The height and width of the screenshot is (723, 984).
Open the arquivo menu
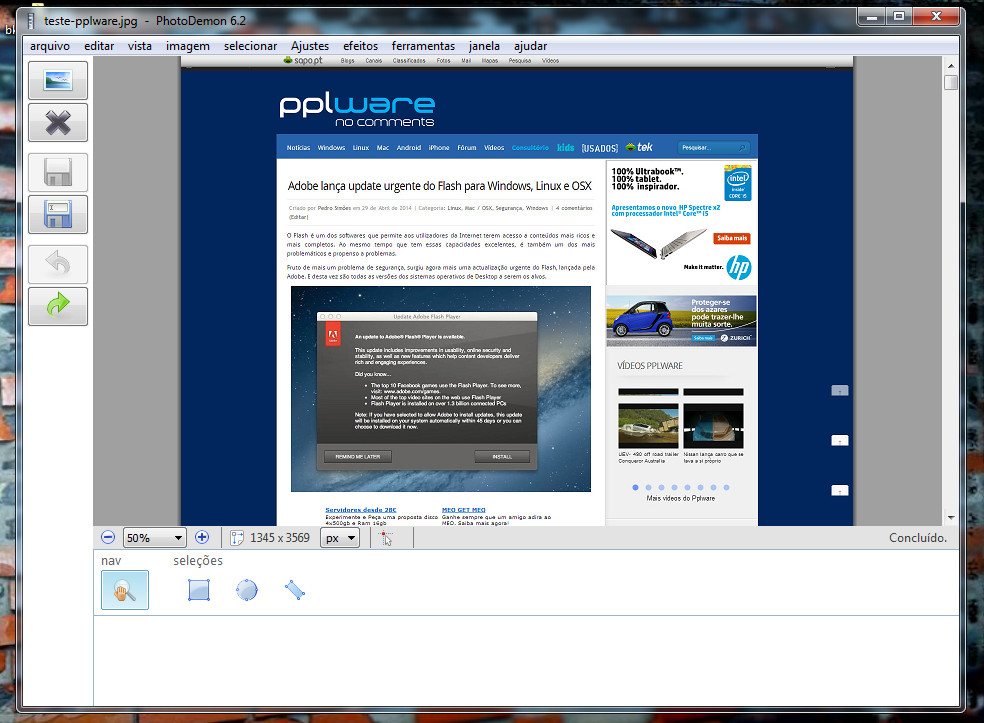[x=50, y=46]
